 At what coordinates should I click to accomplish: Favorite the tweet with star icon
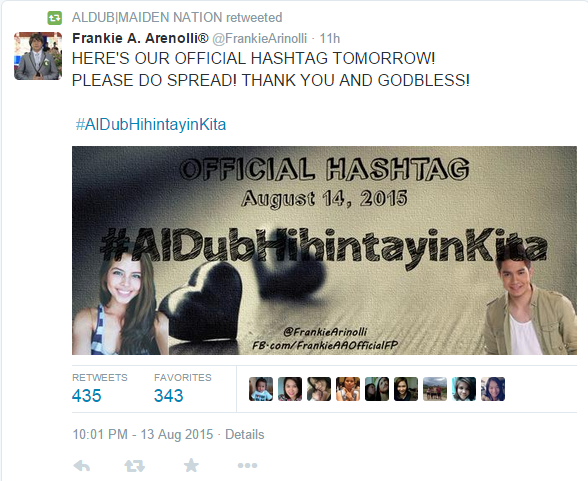tap(191, 465)
